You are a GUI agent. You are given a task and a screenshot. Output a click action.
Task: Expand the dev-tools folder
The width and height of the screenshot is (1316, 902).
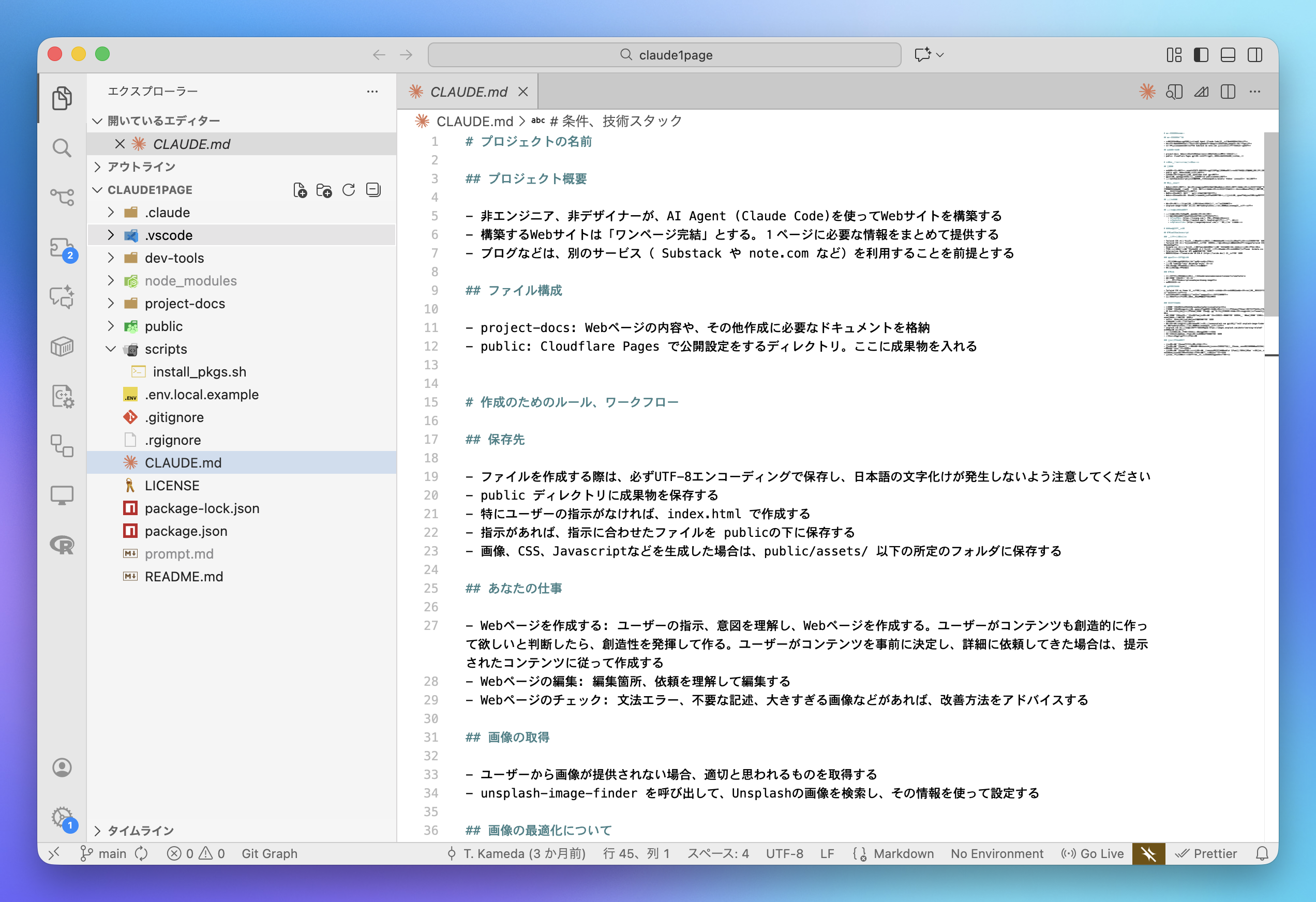pyautogui.click(x=174, y=258)
